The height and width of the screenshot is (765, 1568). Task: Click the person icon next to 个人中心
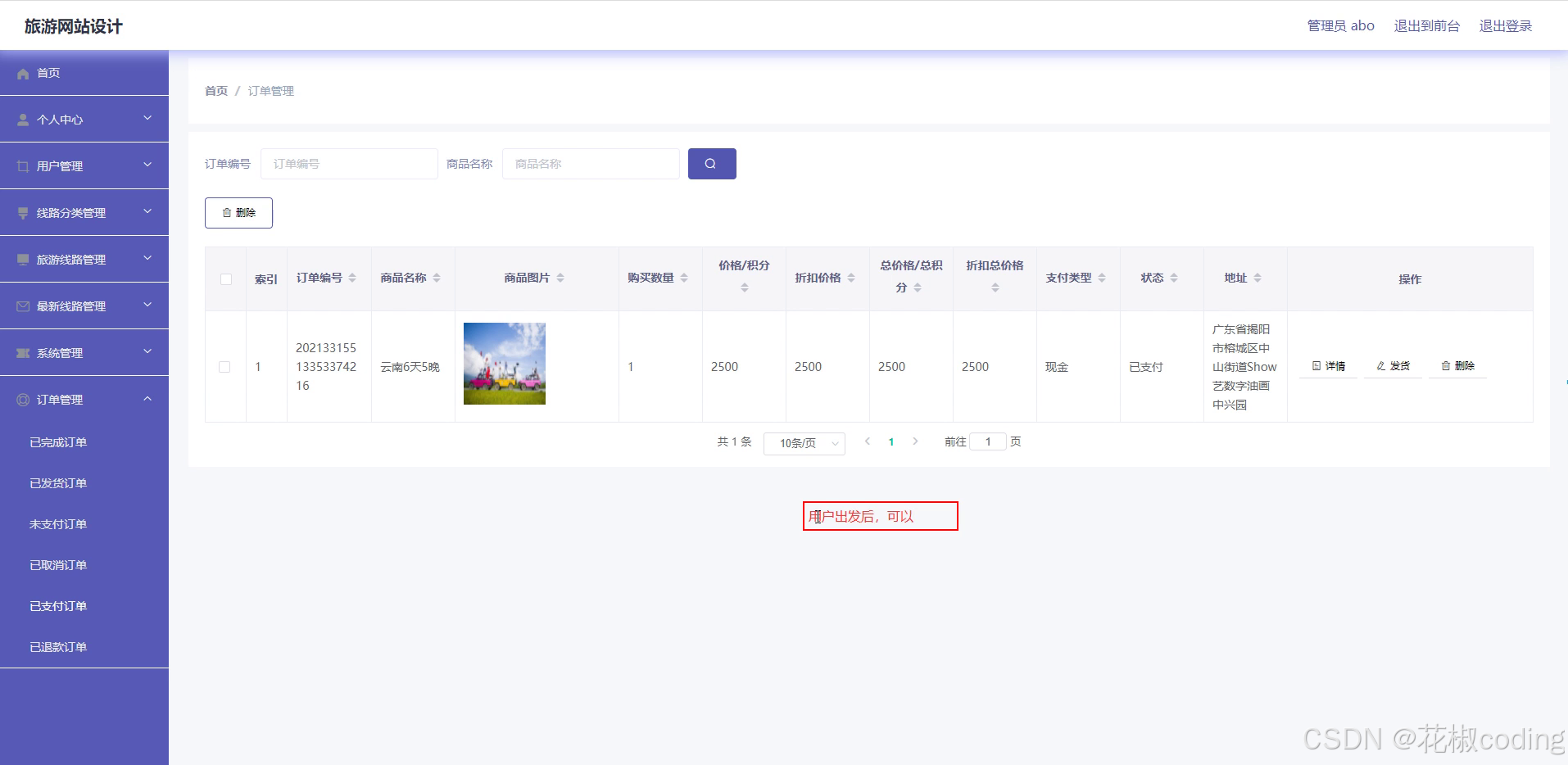(23, 120)
